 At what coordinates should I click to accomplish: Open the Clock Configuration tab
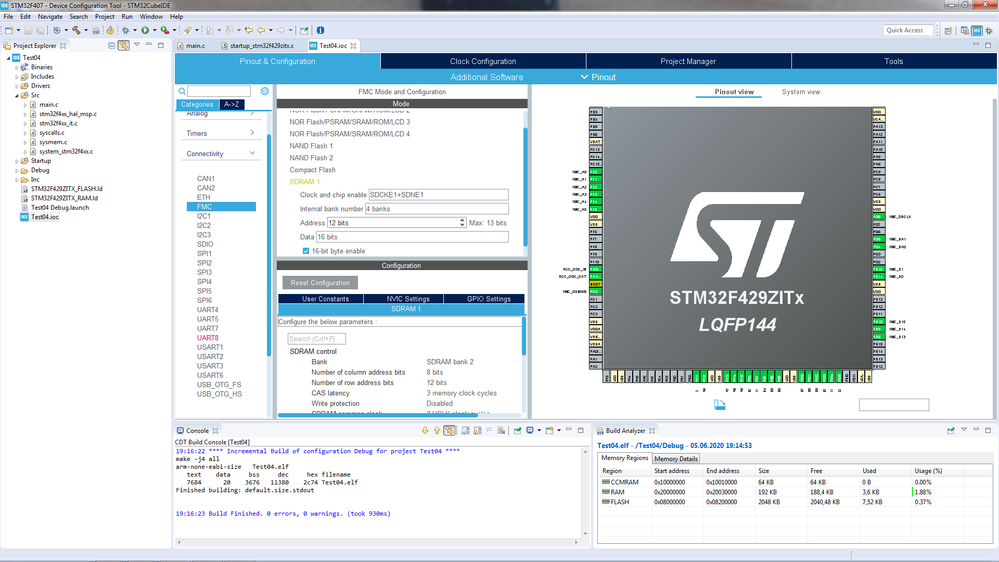point(483,61)
